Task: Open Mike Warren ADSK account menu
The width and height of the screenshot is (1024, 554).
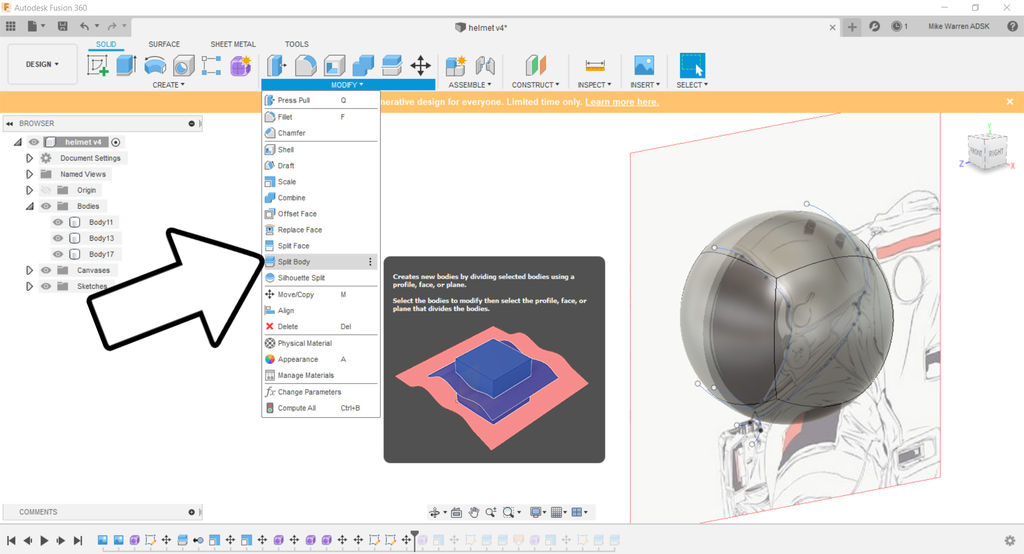Action: 959,26
